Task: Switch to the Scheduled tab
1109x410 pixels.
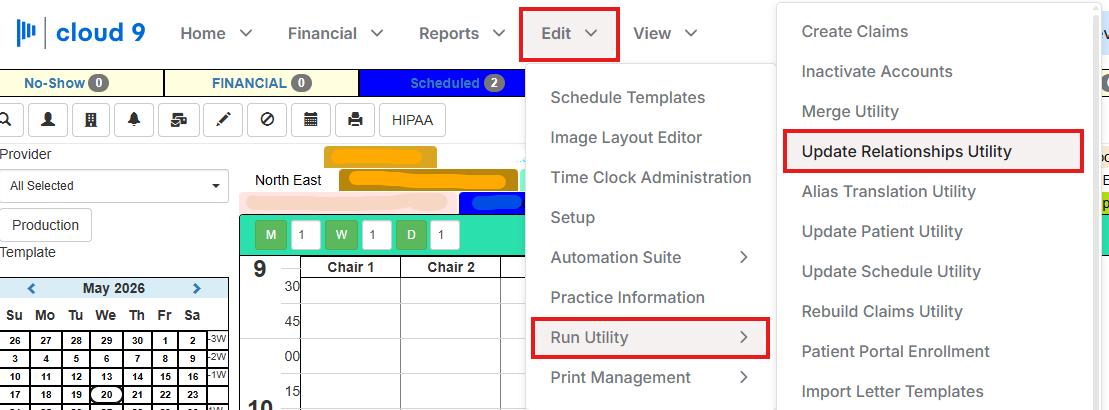Action: tap(443, 83)
